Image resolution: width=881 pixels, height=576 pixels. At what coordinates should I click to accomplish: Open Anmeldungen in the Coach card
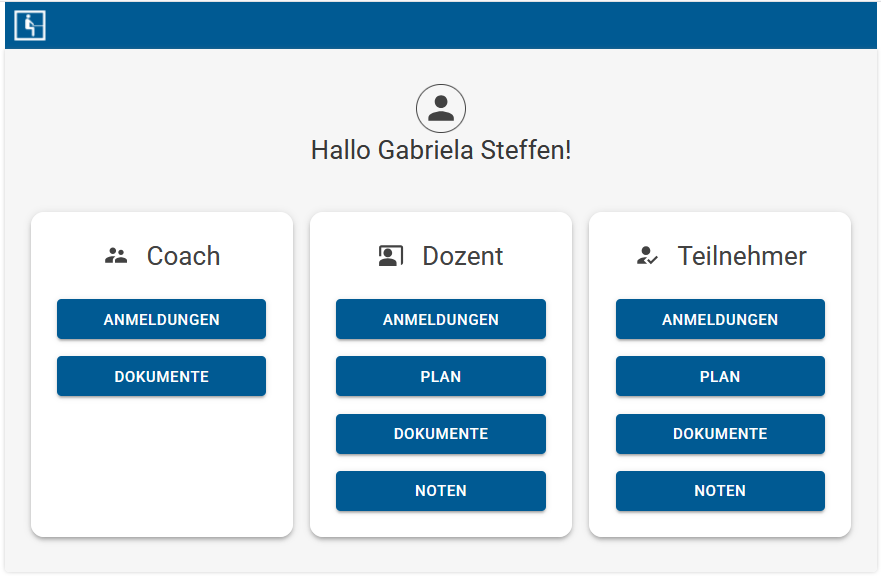[x=161, y=319]
